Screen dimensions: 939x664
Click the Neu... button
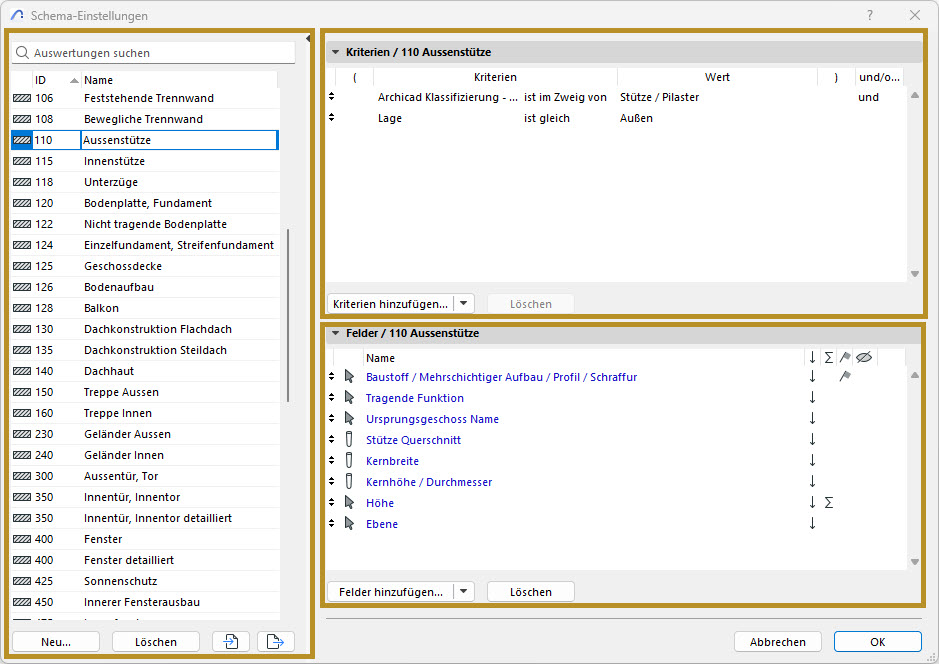(56, 642)
